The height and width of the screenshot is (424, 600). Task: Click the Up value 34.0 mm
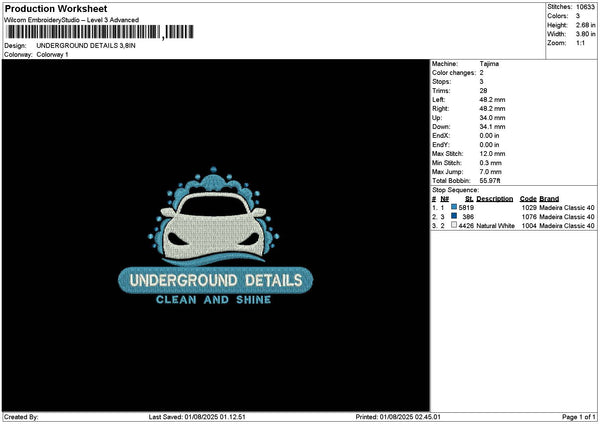tap(492, 118)
